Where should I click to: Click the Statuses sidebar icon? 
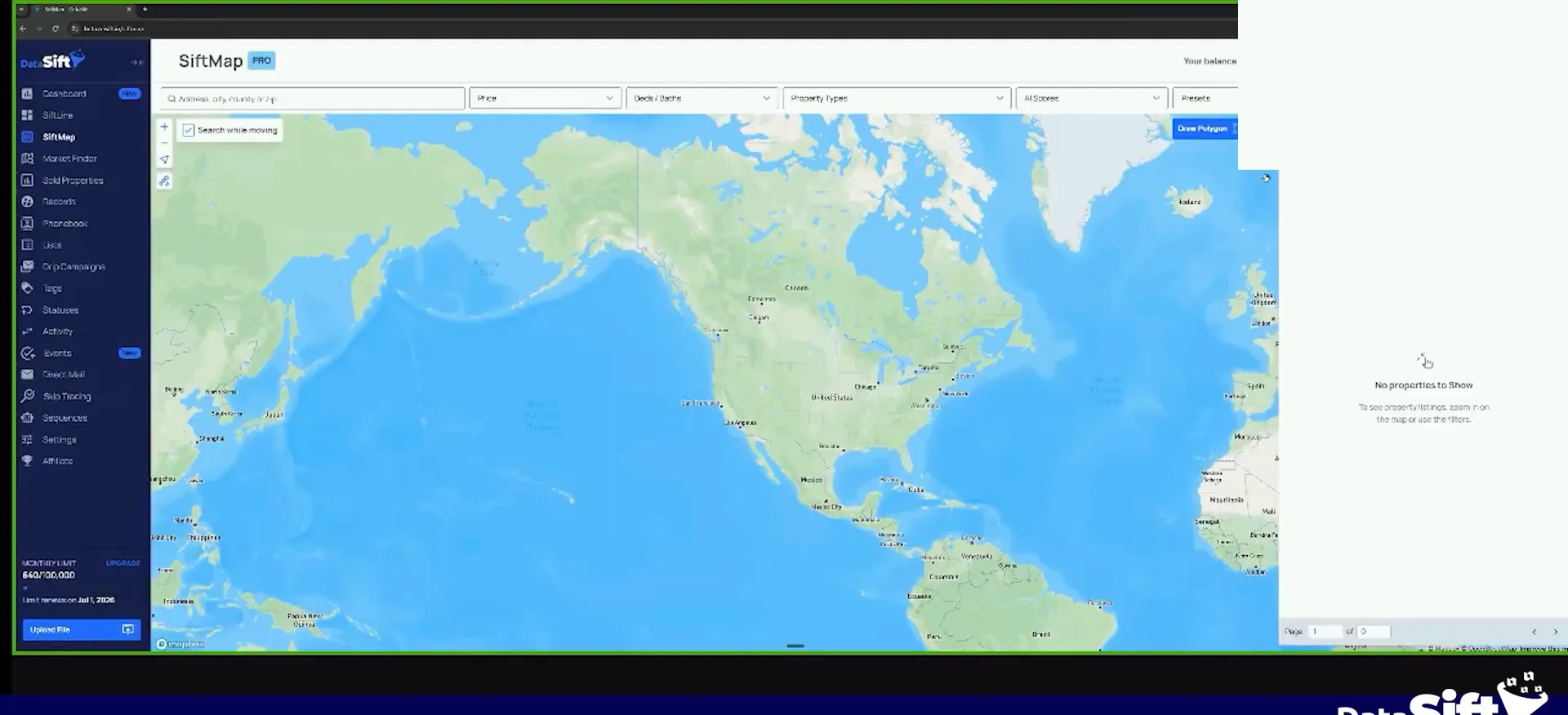pos(27,310)
